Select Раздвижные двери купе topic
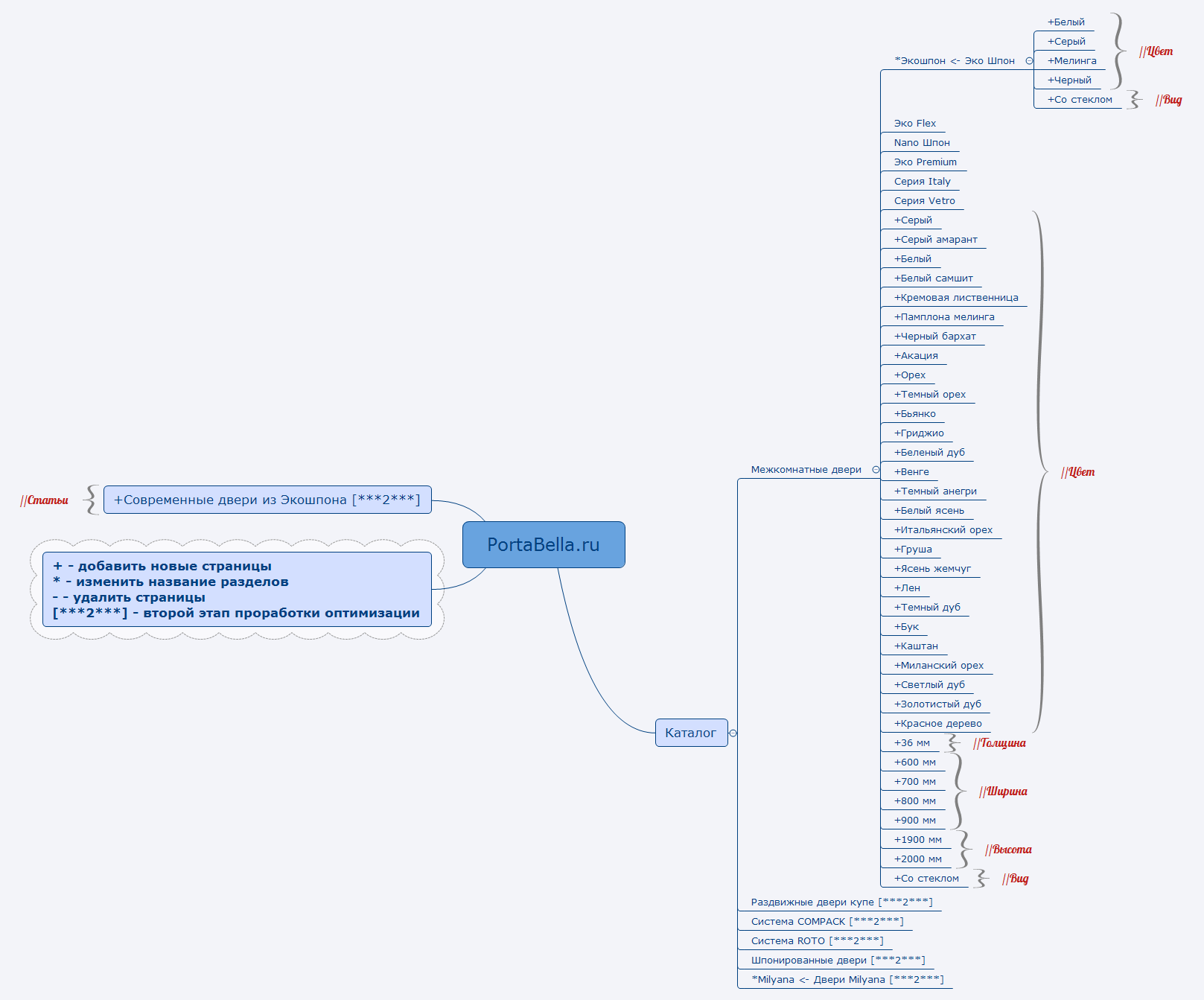The image size is (1204, 1000). 841,902
